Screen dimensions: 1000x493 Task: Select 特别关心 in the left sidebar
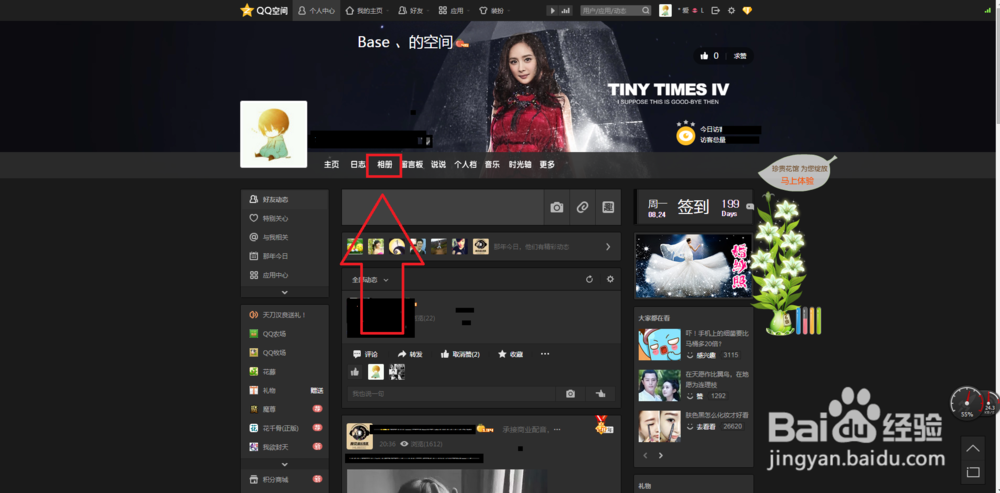click(x=284, y=218)
